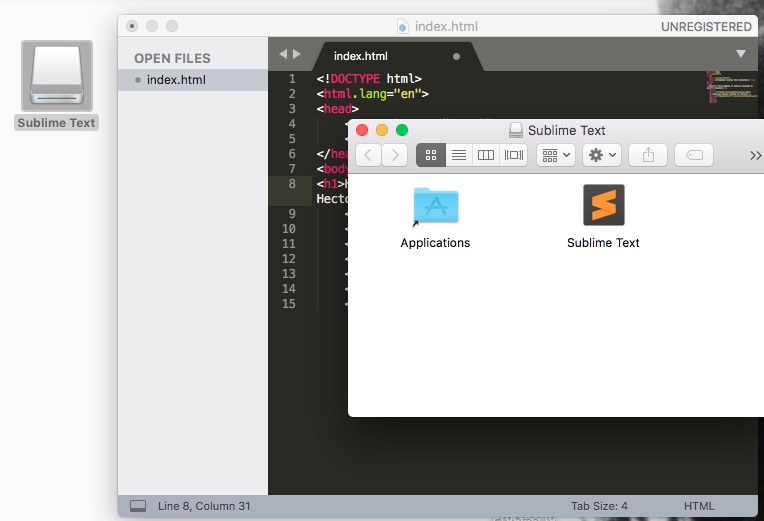
Task: Switch Finder to list view
Action: [x=458, y=155]
